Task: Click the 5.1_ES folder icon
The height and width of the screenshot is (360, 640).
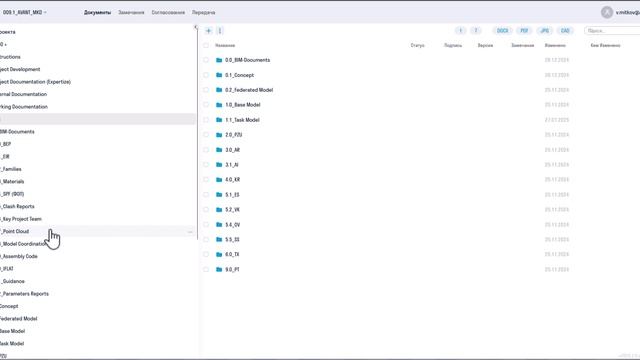Action: tap(219, 195)
